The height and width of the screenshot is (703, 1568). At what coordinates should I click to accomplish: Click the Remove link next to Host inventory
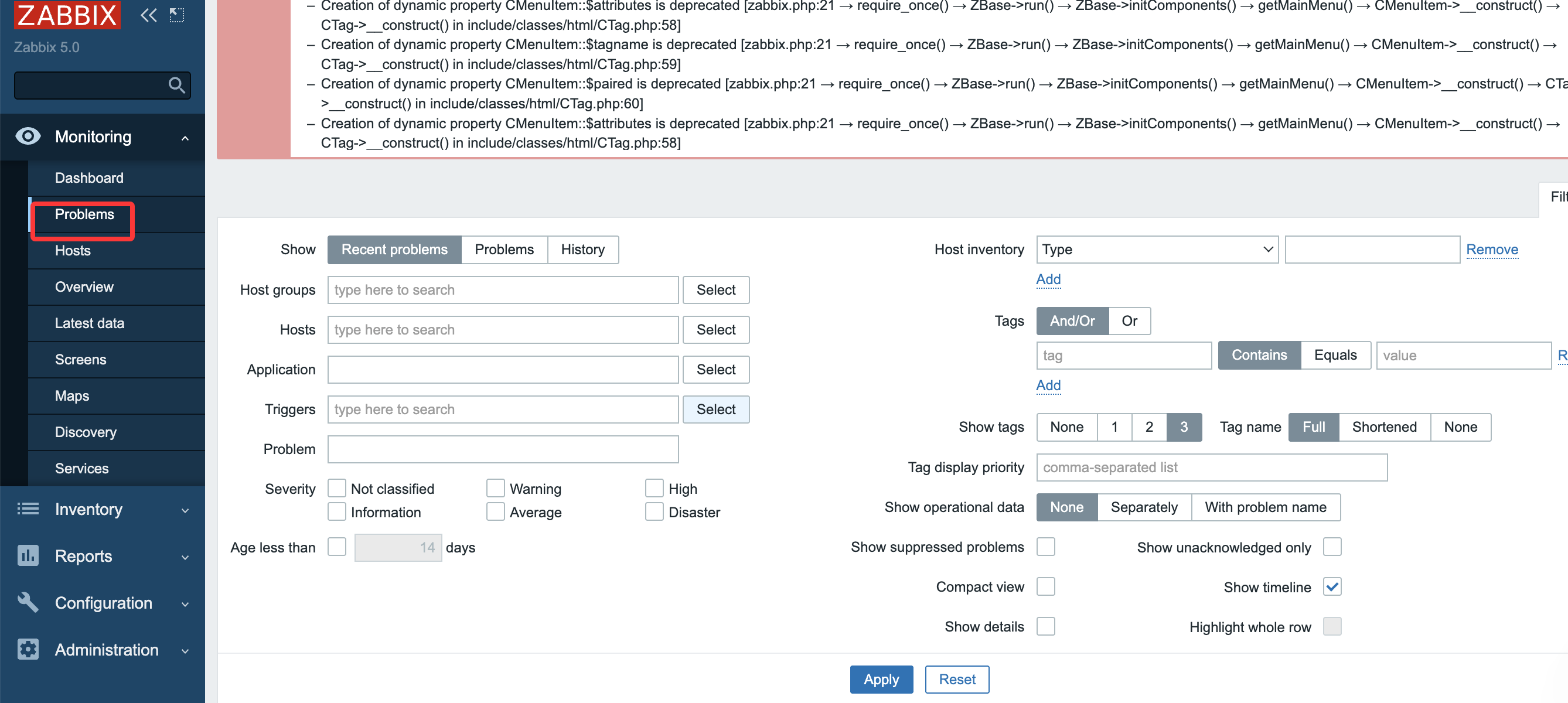pos(1491,250)
